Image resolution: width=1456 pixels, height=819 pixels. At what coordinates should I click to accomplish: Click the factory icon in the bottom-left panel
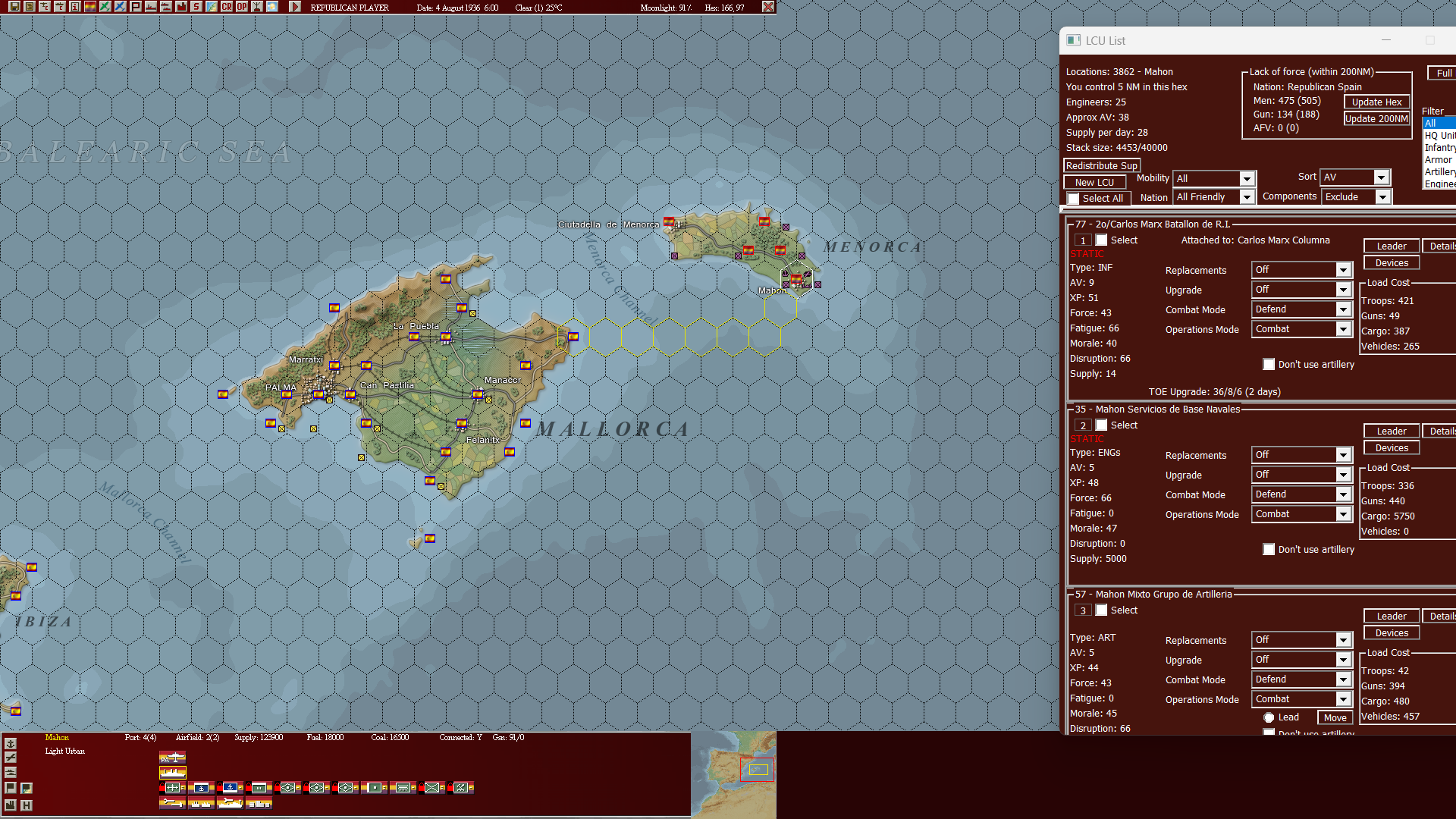pyautogui.click(x=11, y=805)
